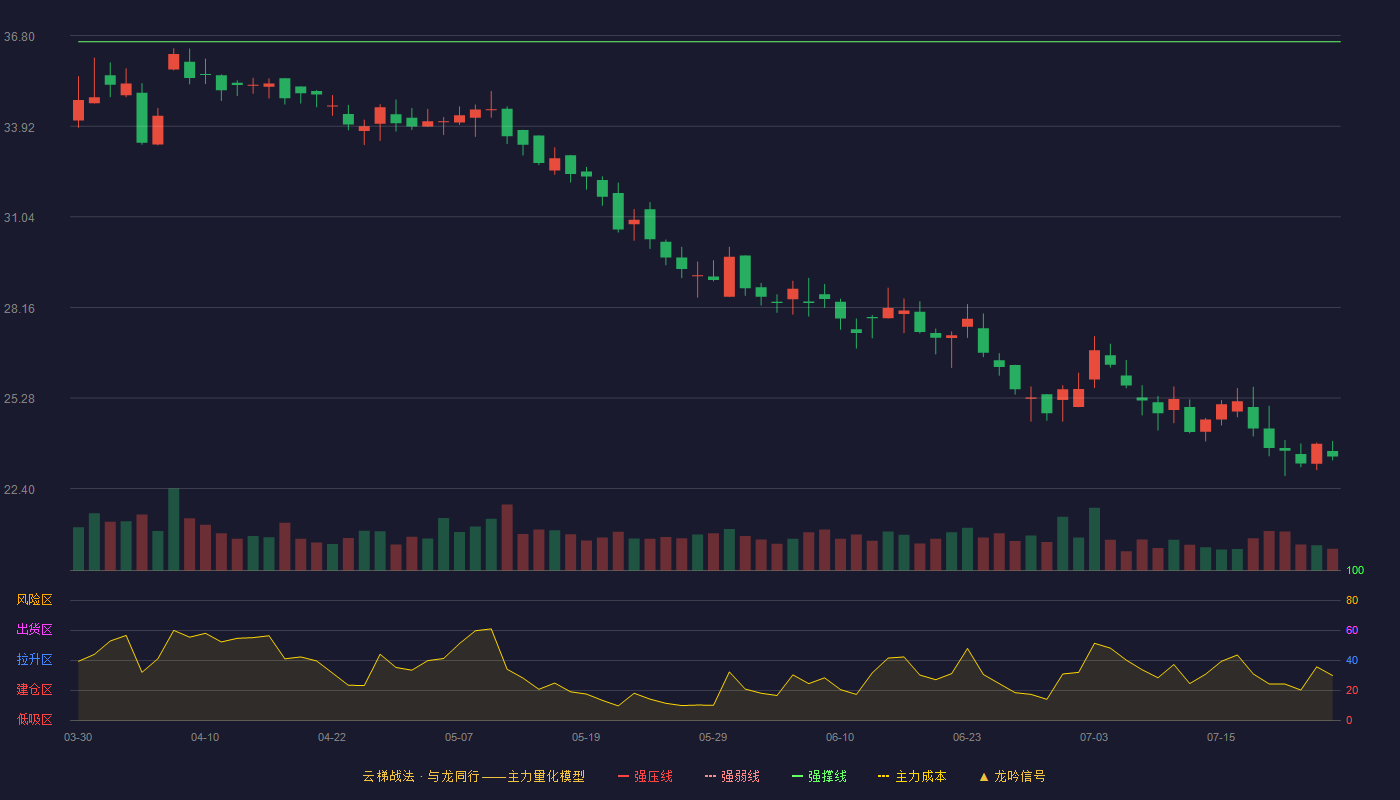Click the orange 80 value on the right axis

click(1352, 600)
